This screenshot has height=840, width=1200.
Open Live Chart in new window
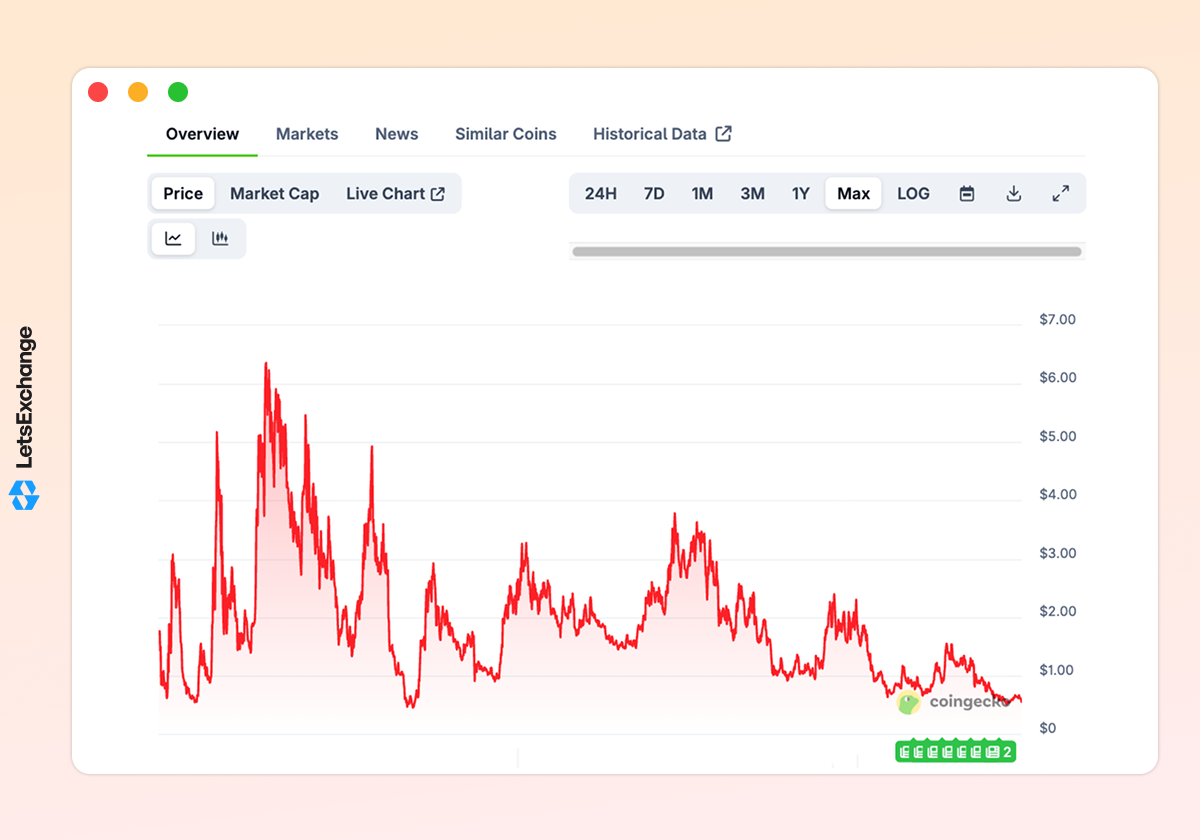click(x=395, y=194)
